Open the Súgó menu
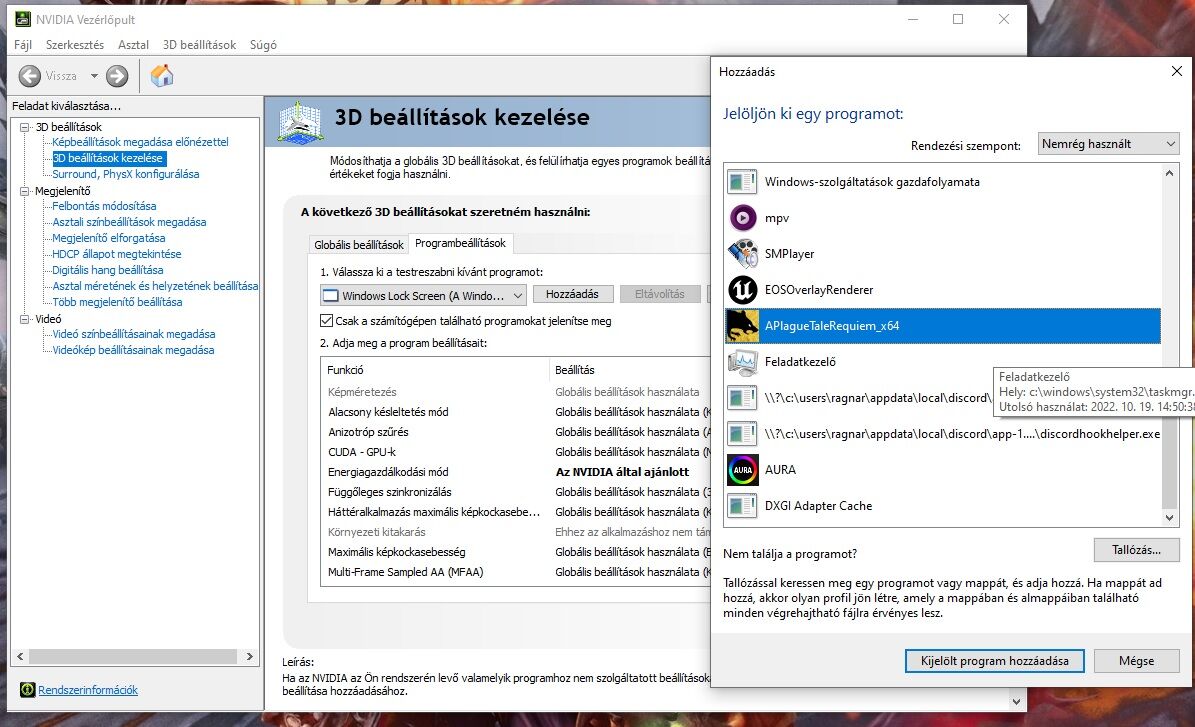This screenshot has height=727, width=1195. [263, 45]
